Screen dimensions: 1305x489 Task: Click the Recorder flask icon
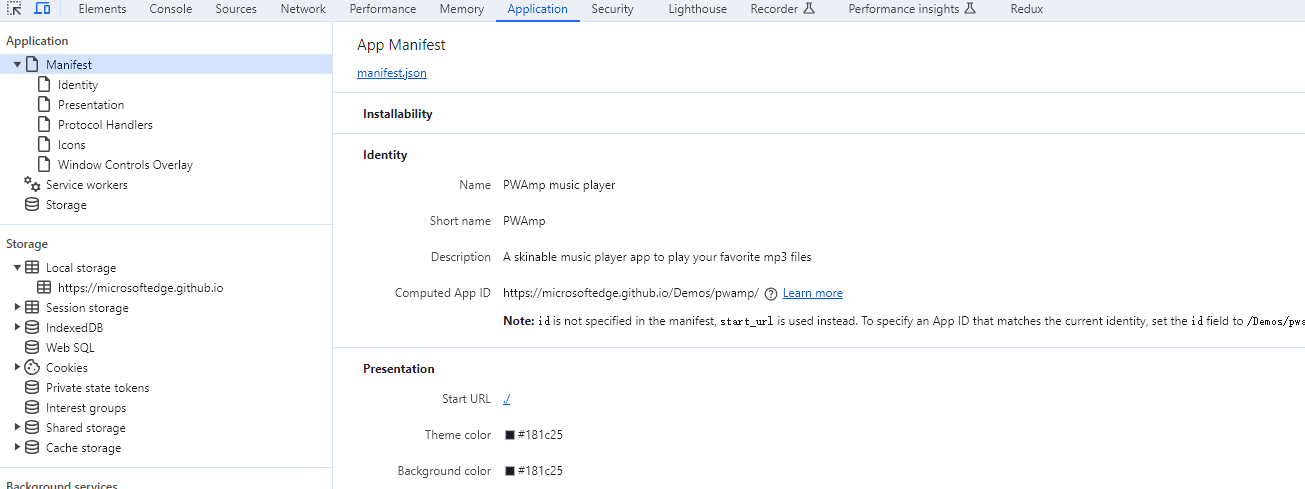coord(809,8)
